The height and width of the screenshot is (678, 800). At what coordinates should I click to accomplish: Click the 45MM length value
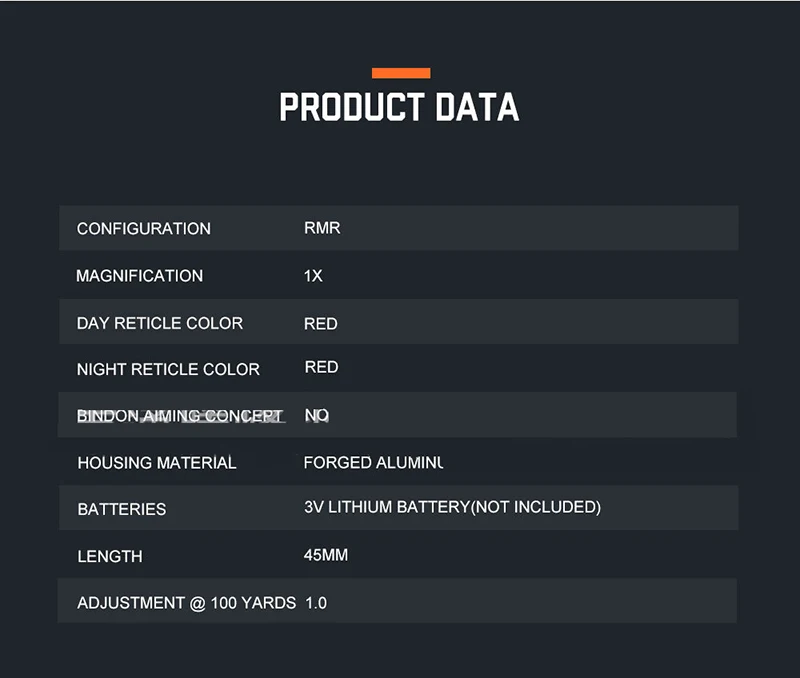[326, 555]
